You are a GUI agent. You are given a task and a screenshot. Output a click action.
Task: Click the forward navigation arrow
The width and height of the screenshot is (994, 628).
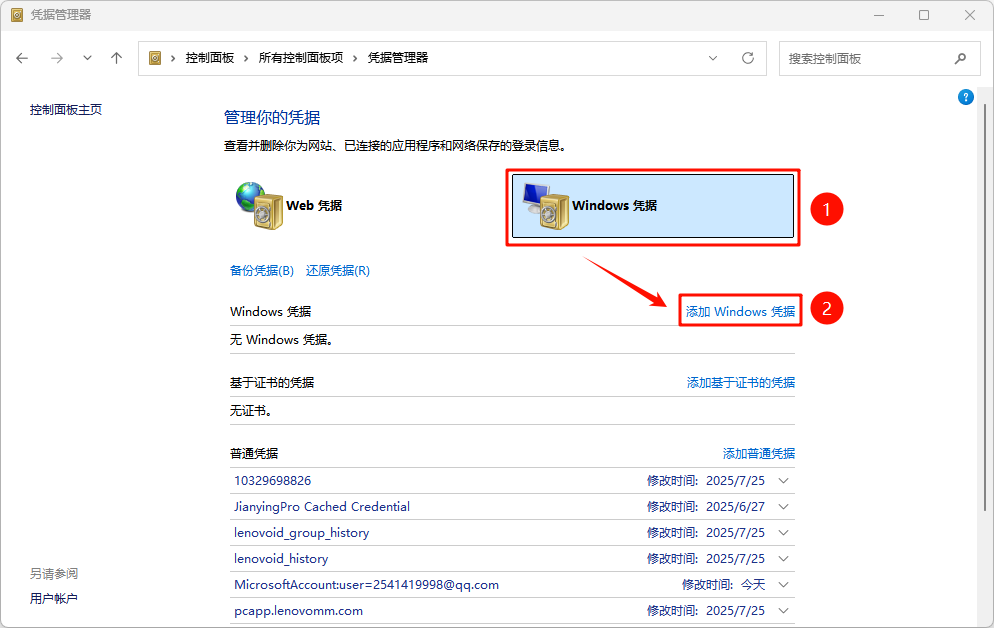(56, 58)
